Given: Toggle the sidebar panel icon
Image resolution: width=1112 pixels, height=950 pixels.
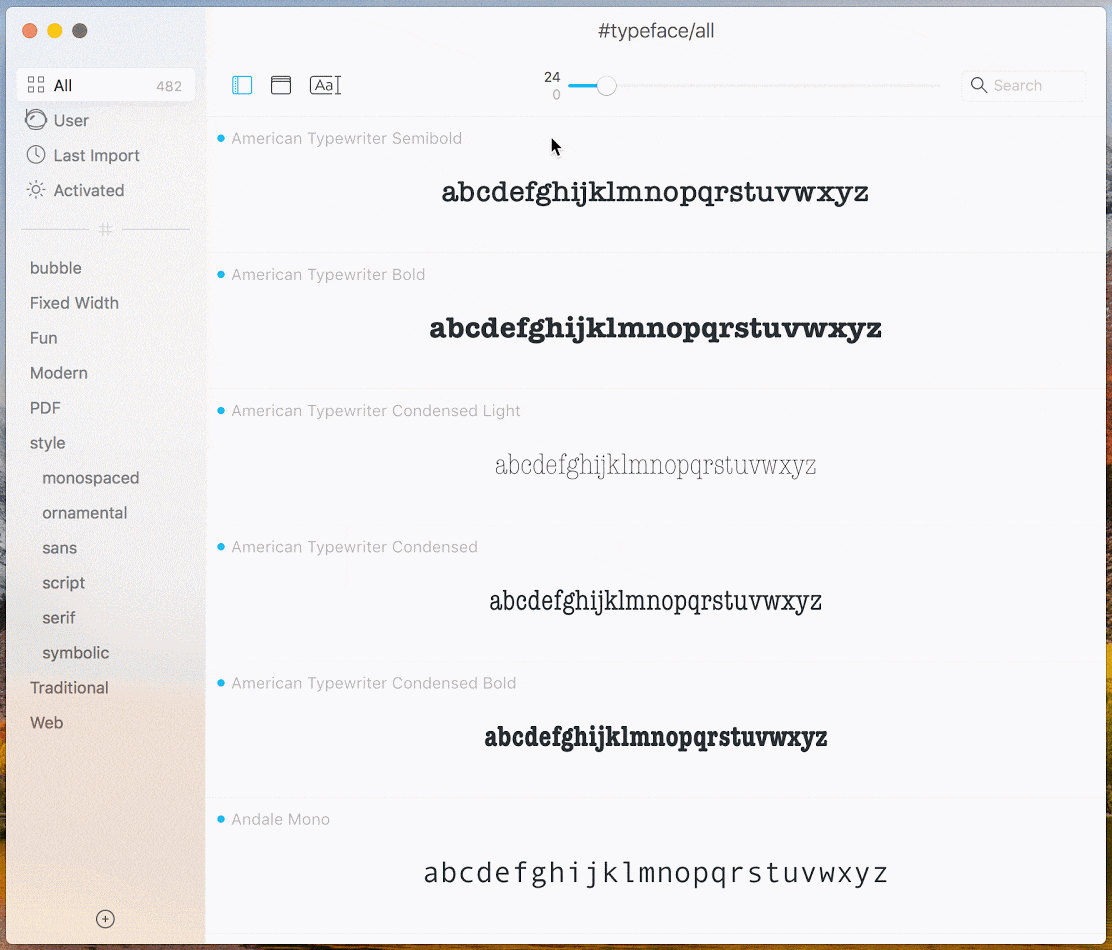Looking at the screenshot, I should pyautogui.click(x=242, y=85).
